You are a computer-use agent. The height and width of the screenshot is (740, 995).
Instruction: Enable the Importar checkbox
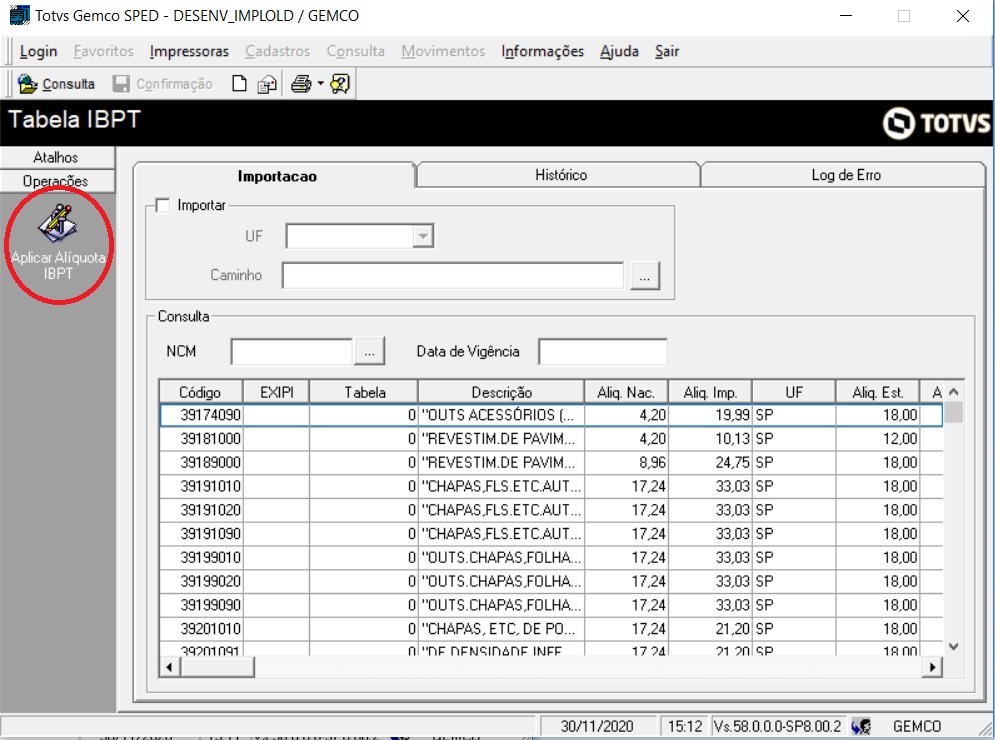163,206
